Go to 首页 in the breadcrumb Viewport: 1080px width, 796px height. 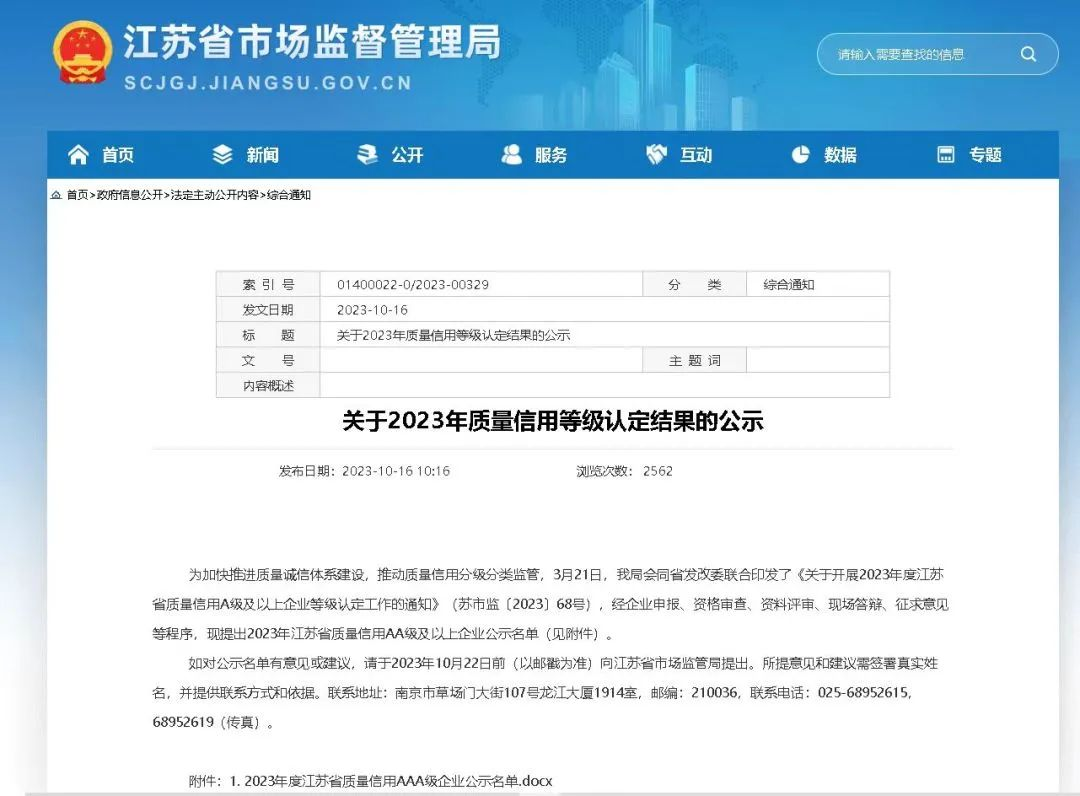click(77, 196)
